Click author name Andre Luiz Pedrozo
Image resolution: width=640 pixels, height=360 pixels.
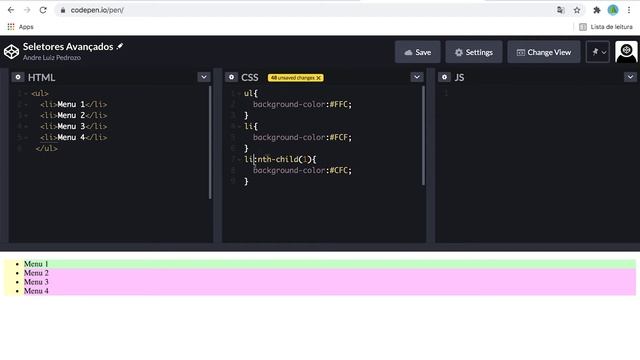[x=51, y=58]
